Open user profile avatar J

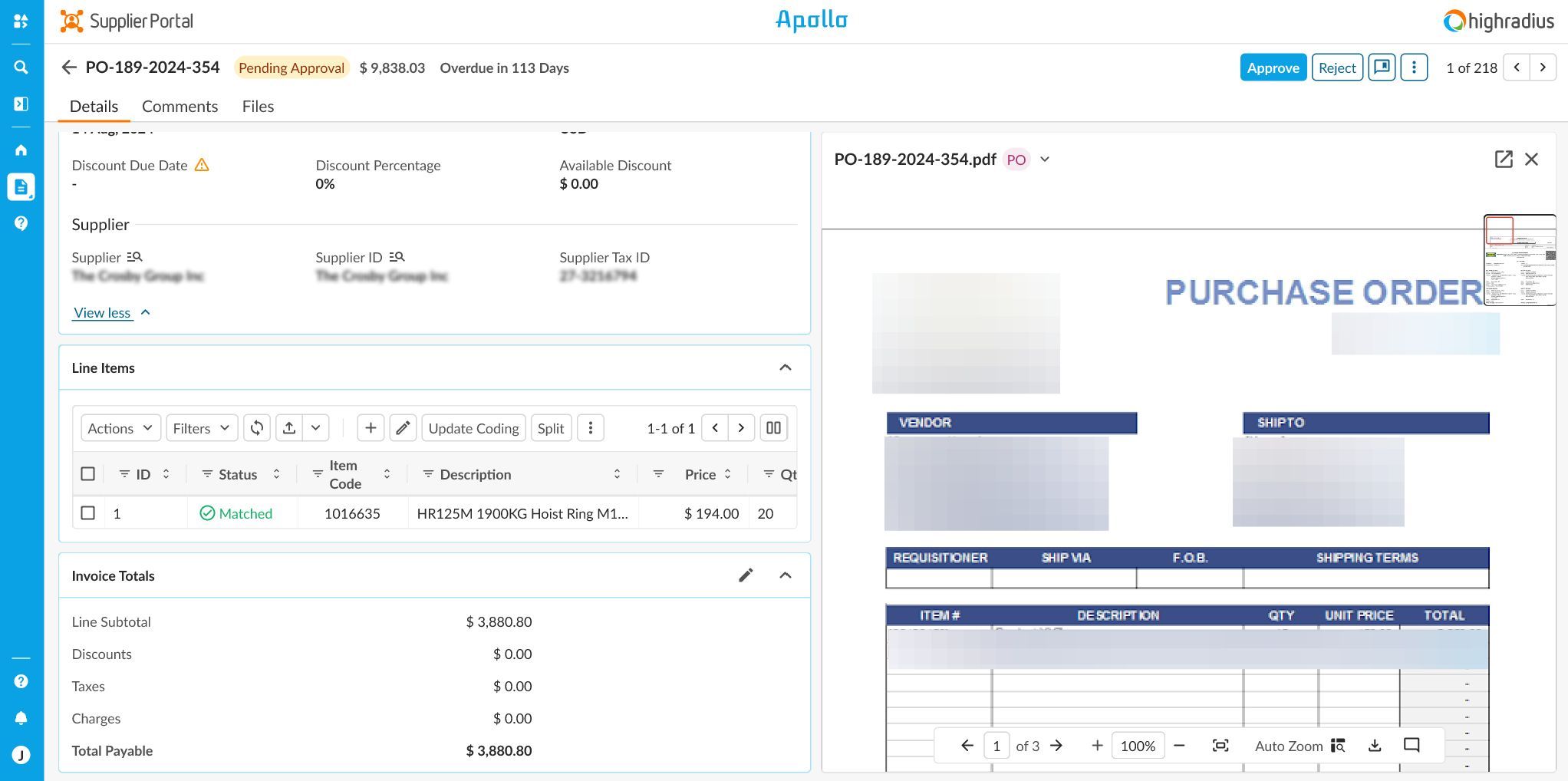[21, 755]
